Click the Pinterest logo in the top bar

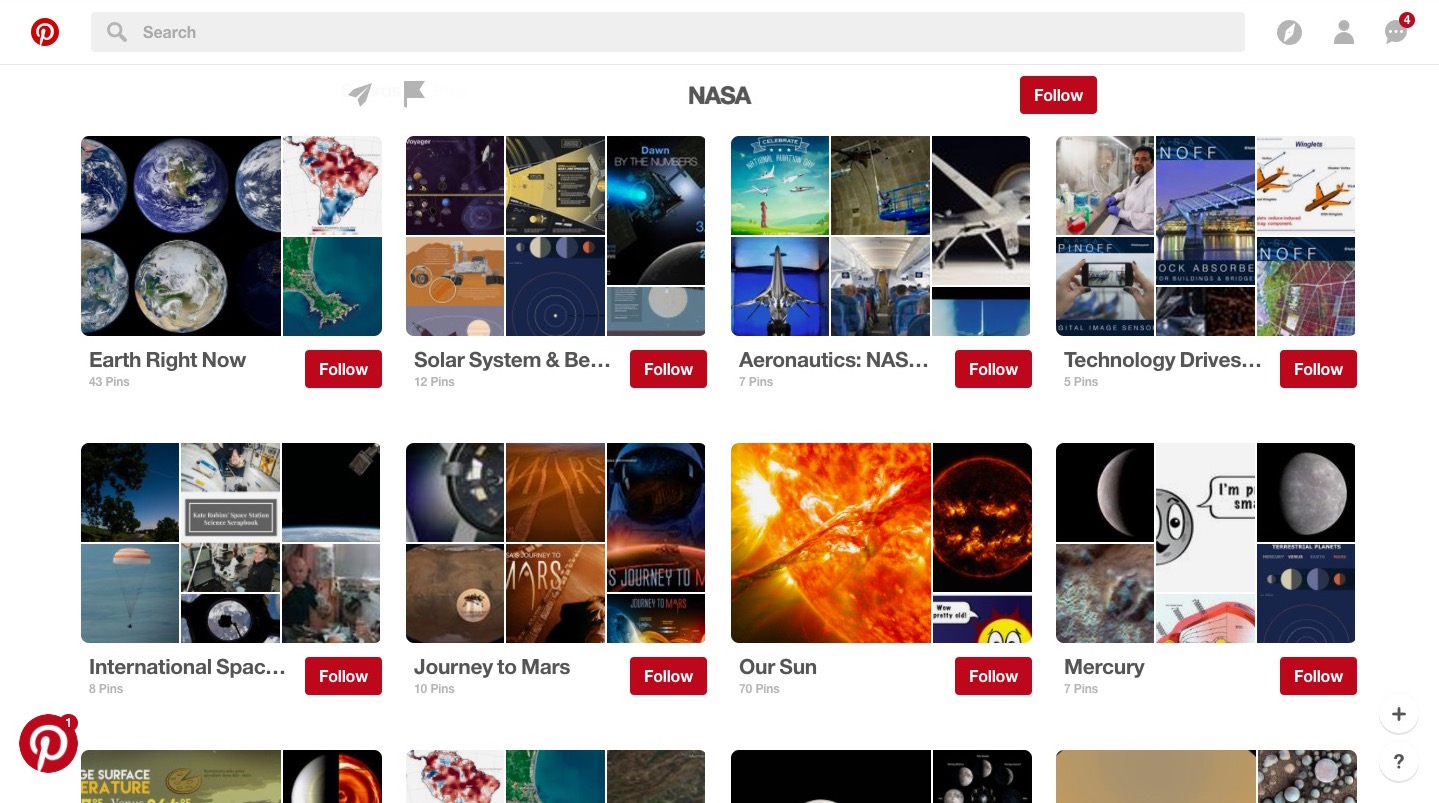[x=45, y=32]
